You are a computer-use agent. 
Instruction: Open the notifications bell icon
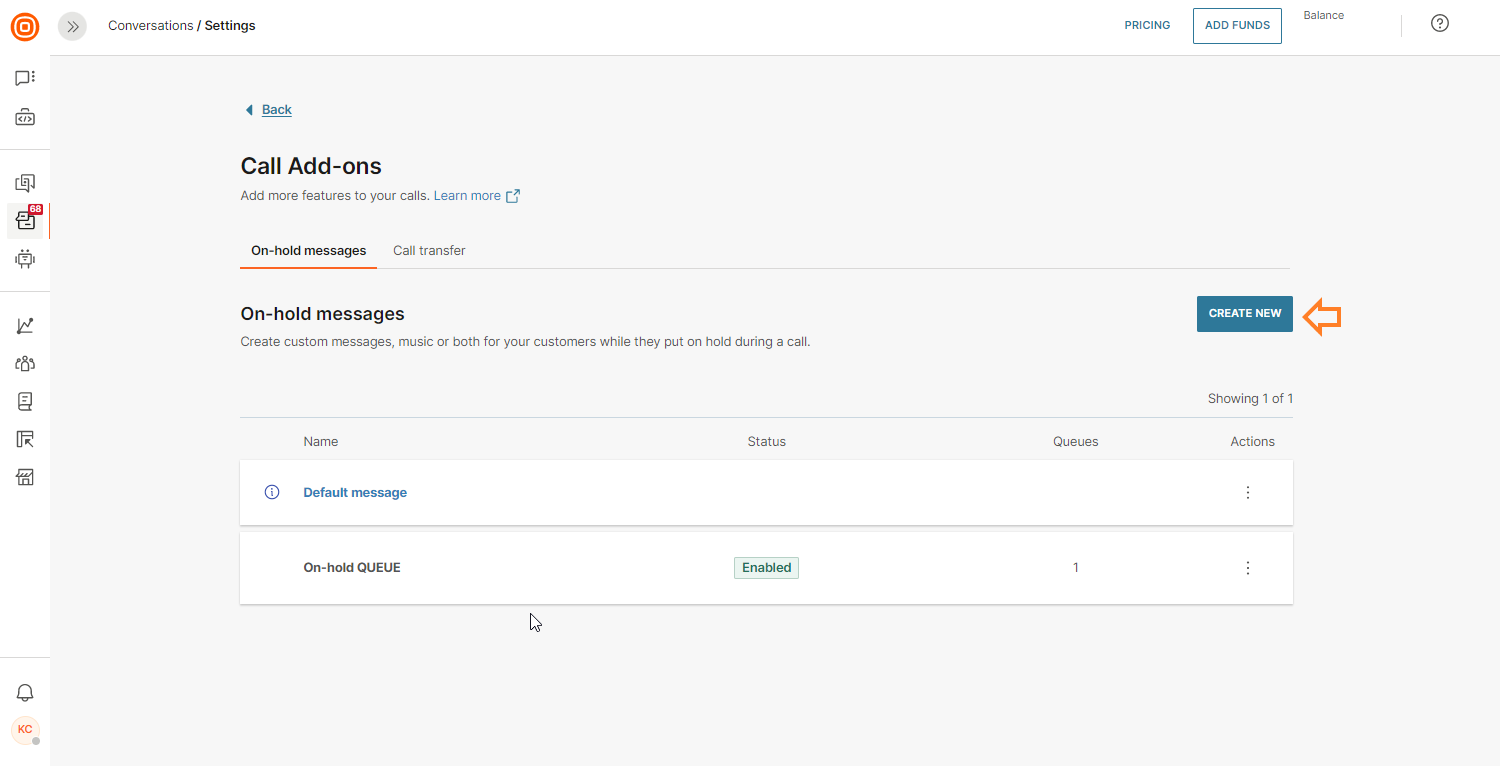click(25, 693)
